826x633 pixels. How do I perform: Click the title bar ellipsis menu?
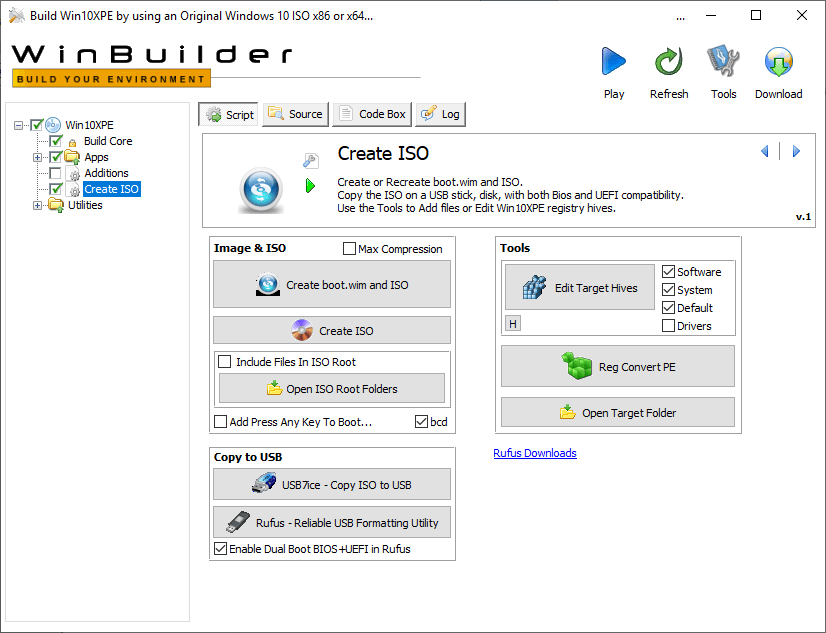[x=681, y=17]
